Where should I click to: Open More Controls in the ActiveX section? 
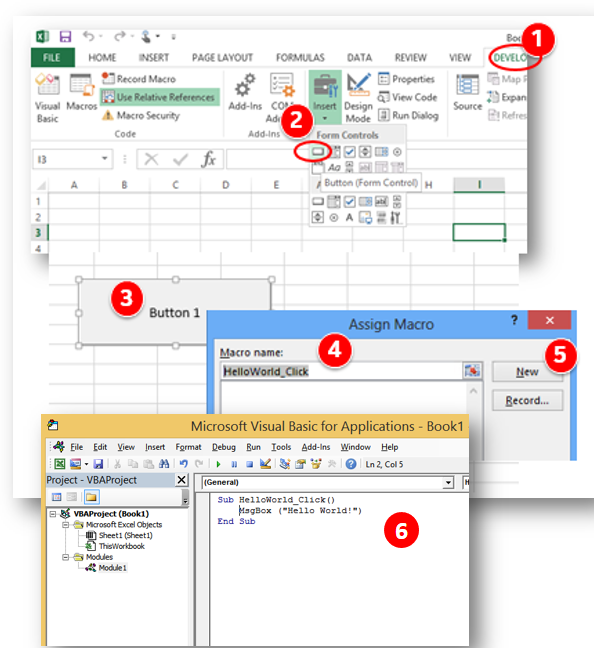(x=396, y=217)
